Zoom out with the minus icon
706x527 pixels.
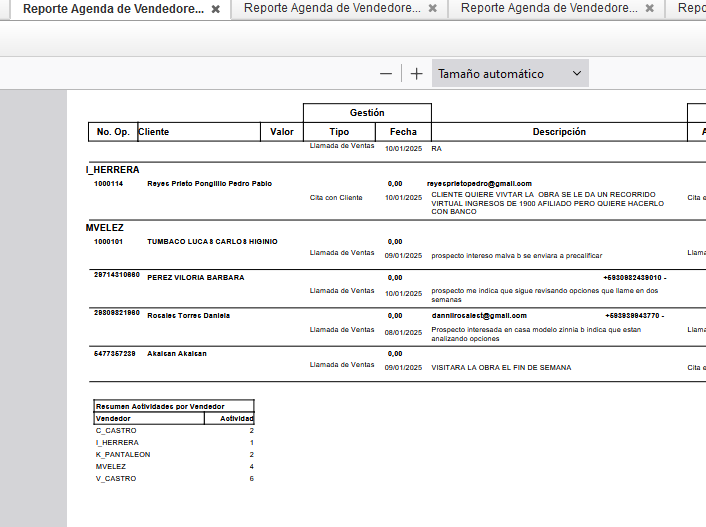point(386,74)
